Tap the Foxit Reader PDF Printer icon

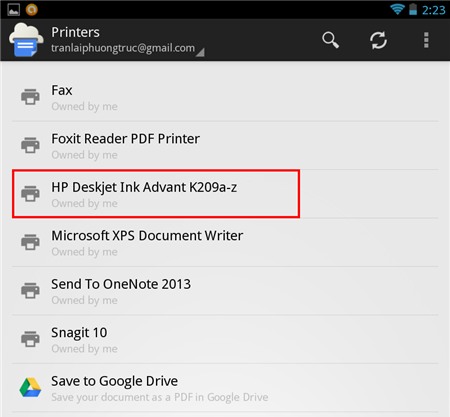pyautogui.click(x=30, y=145)
